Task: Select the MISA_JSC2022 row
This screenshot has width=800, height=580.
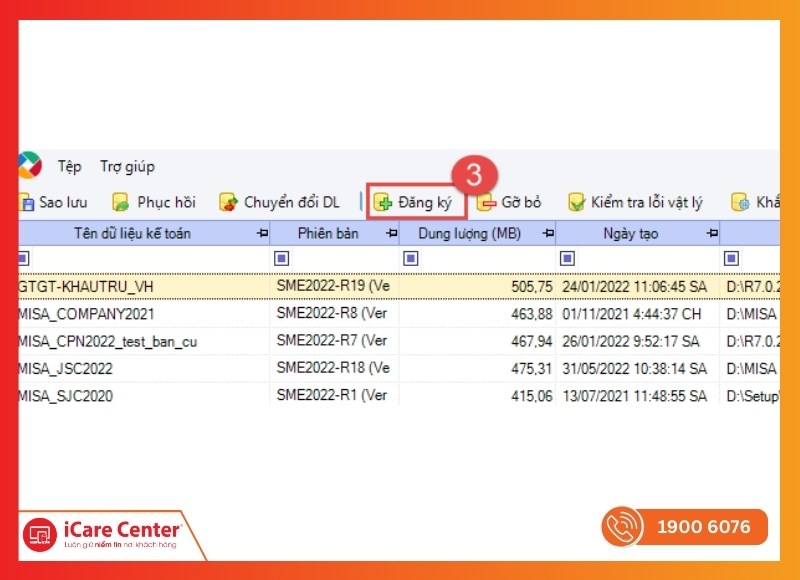Action: [x=399, y=368]
